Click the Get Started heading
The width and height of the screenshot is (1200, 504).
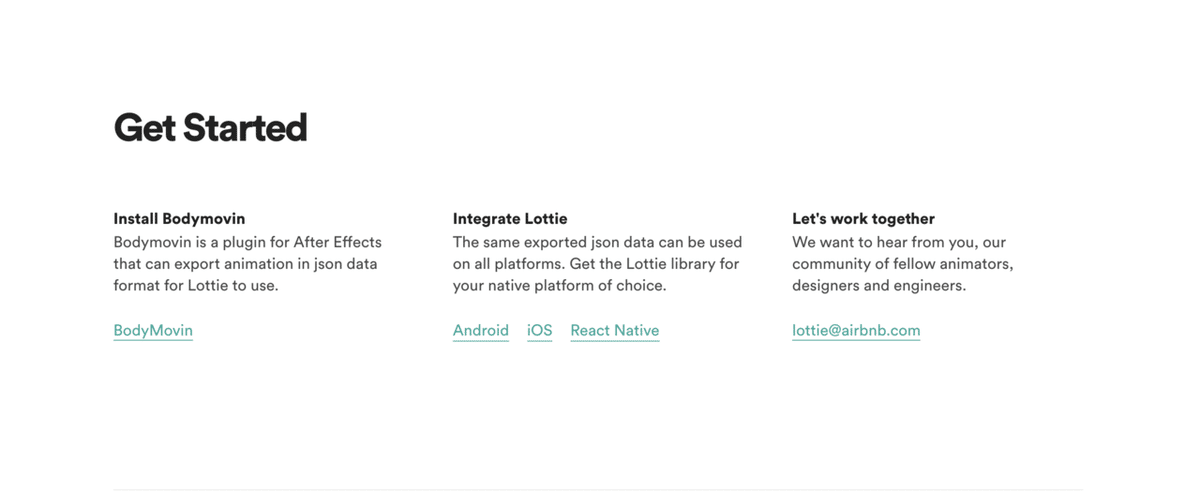(210, 128)
